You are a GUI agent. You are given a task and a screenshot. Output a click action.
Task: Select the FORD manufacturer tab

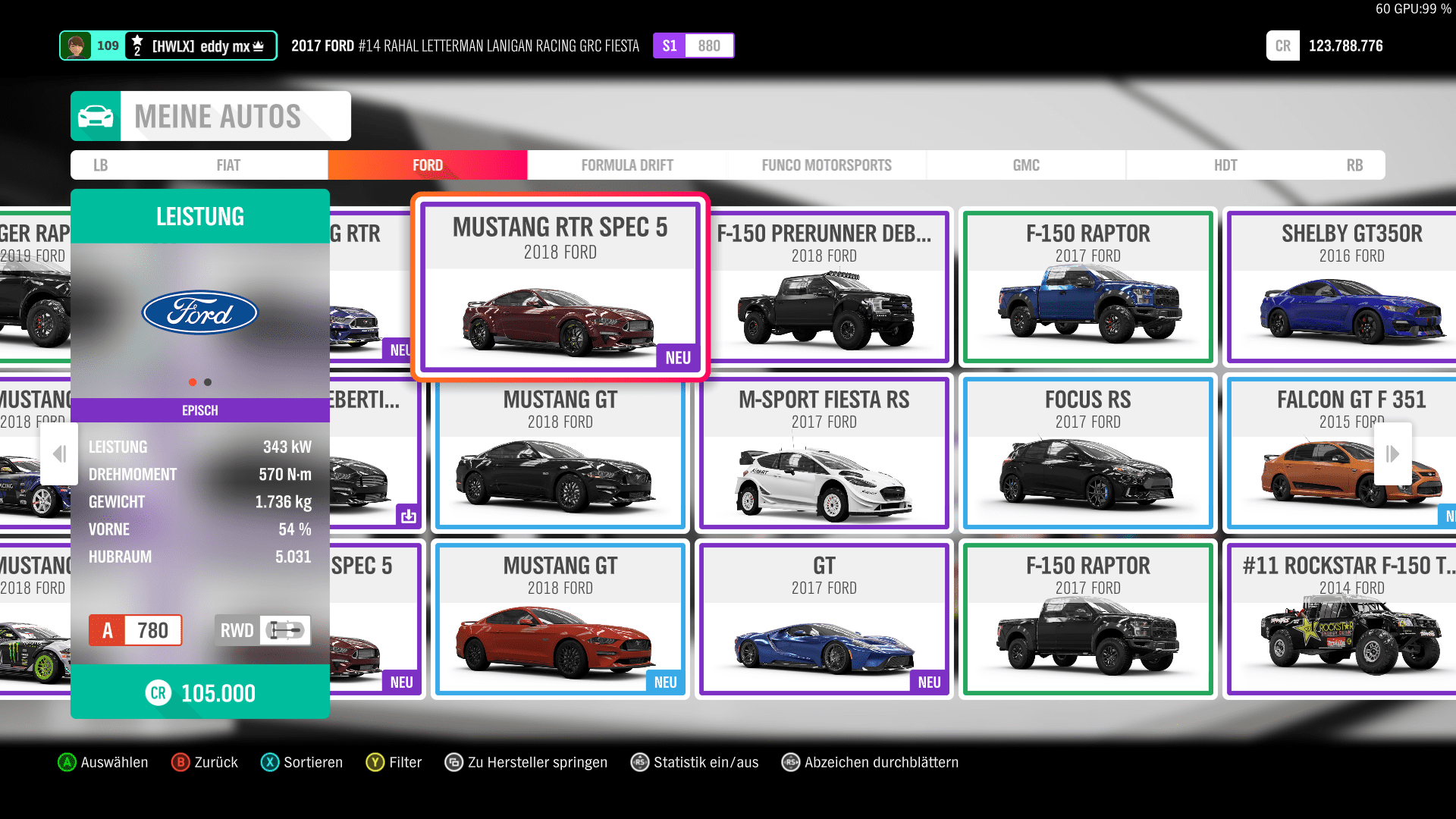pyautogui.click(x=428, y=165)
